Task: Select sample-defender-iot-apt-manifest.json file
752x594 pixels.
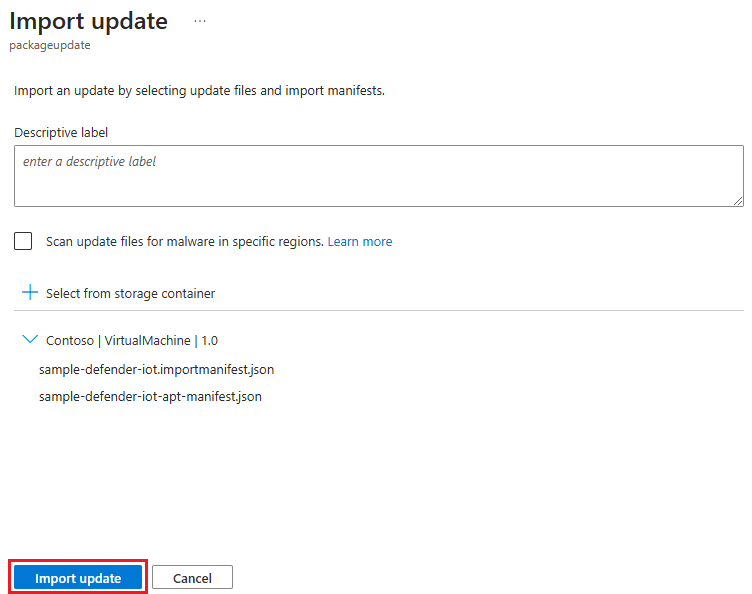Action: [x=150, y=396]
